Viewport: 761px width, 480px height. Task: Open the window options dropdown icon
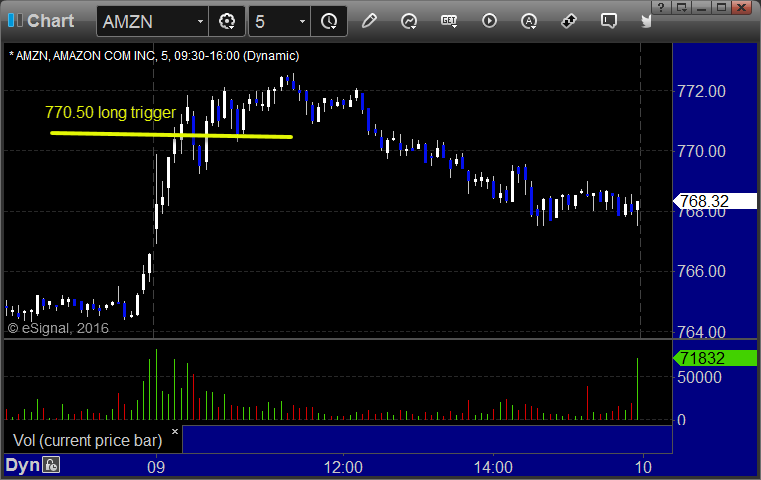click(x=682, y=7)
